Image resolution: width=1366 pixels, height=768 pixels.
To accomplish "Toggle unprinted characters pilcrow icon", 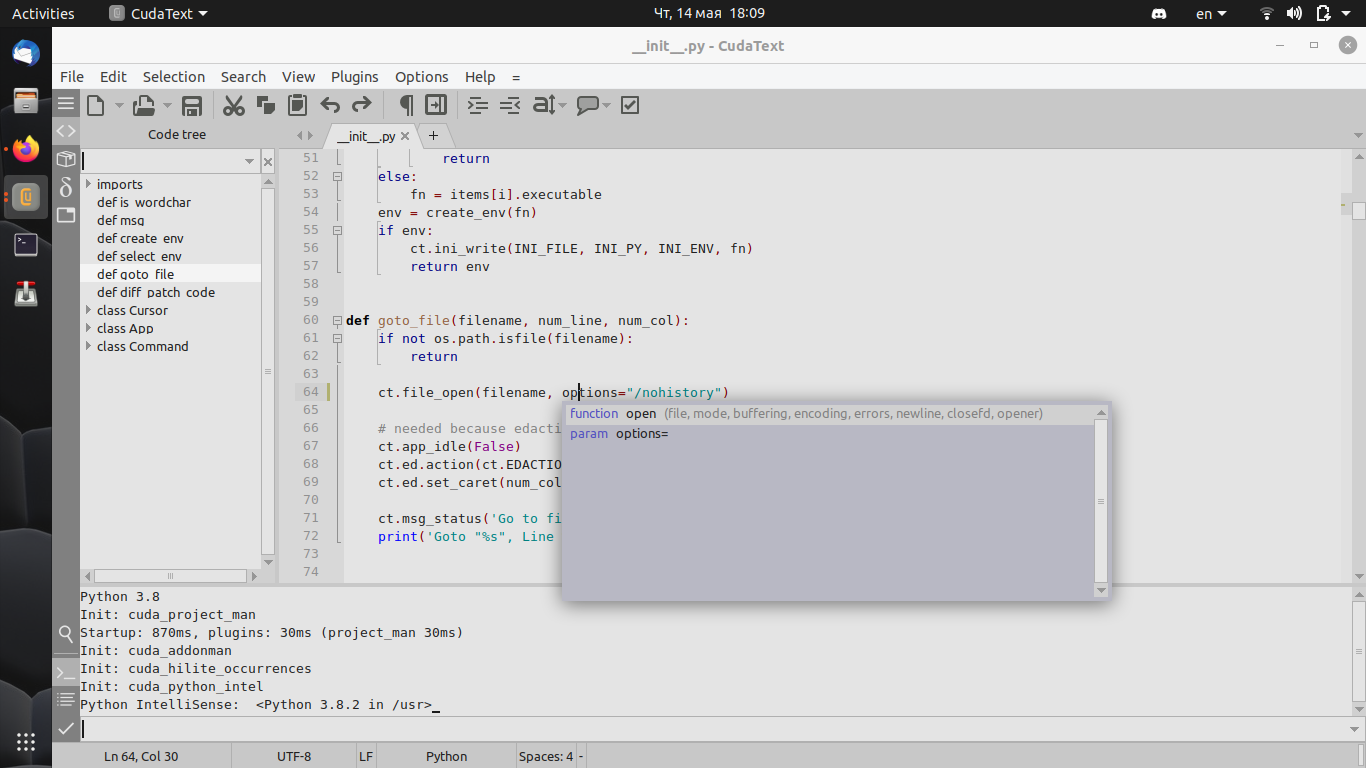I will pyautogui.click(x=405, y=105).
